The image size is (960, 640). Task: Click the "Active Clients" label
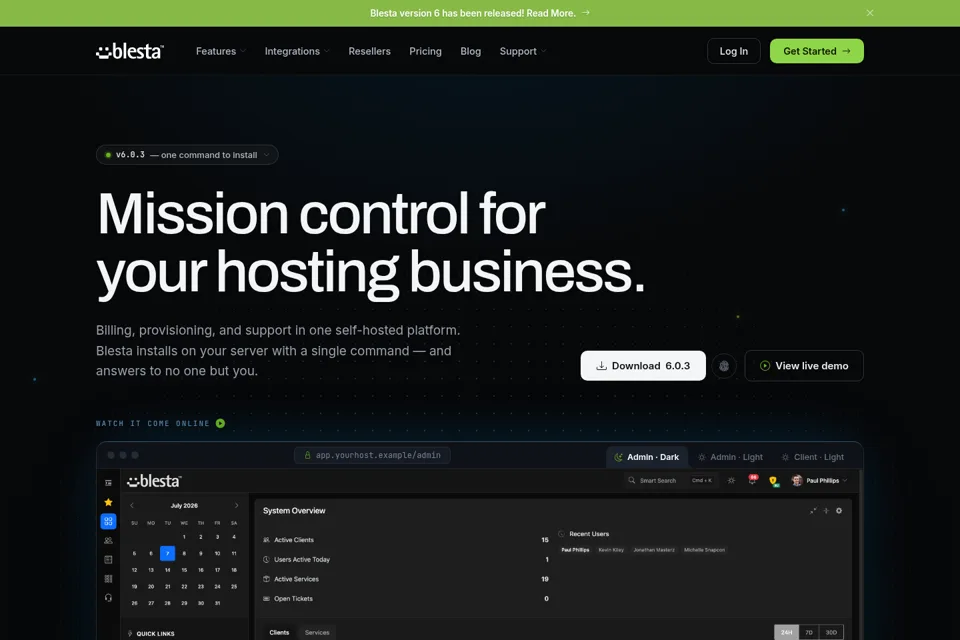(294, 540)
